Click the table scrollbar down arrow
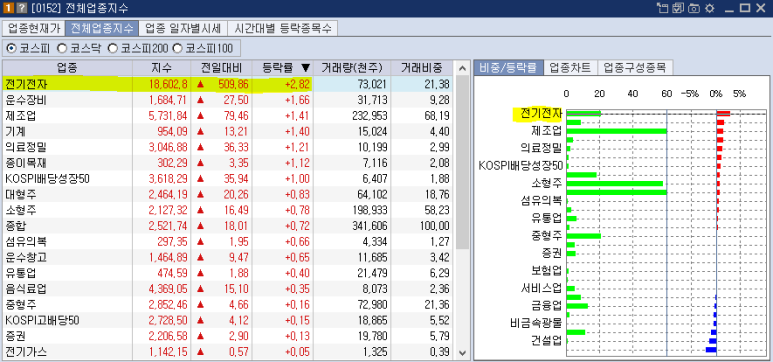773x362 pixels. (462, 353)
